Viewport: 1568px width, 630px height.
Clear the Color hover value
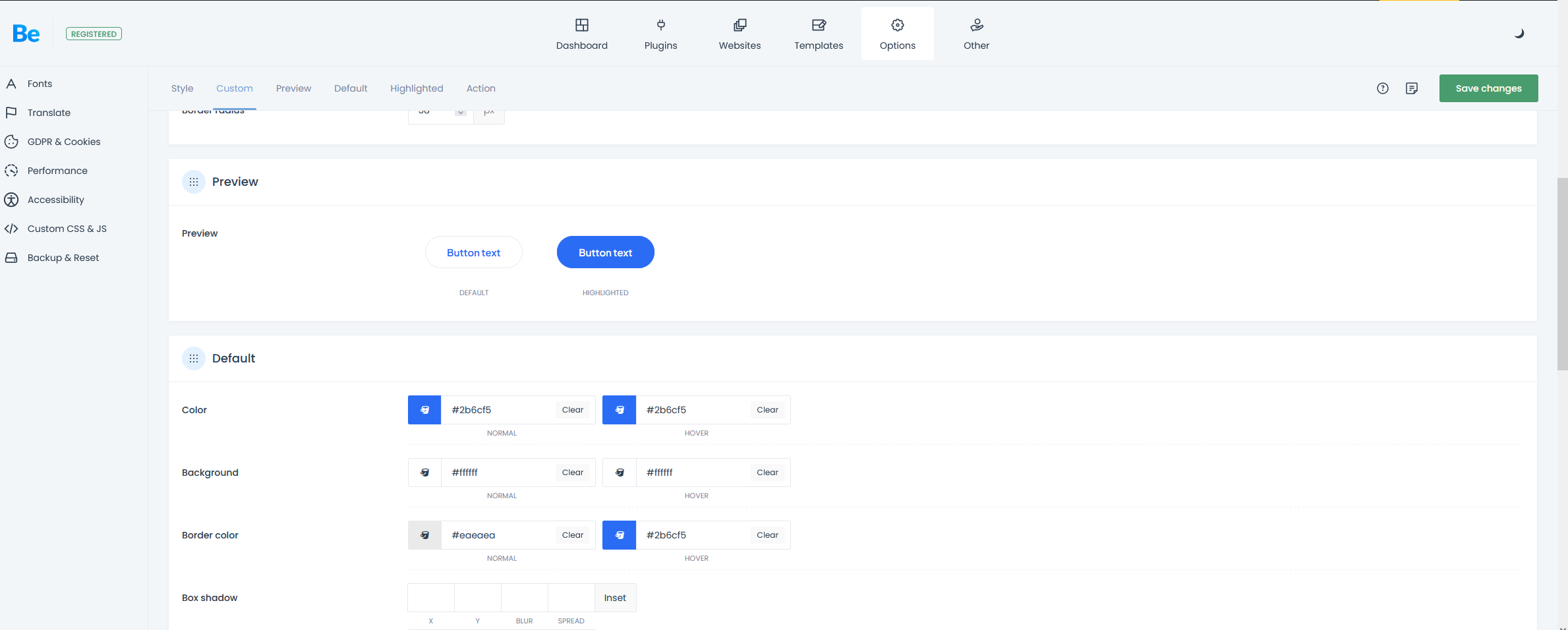[x=767, y=410]
